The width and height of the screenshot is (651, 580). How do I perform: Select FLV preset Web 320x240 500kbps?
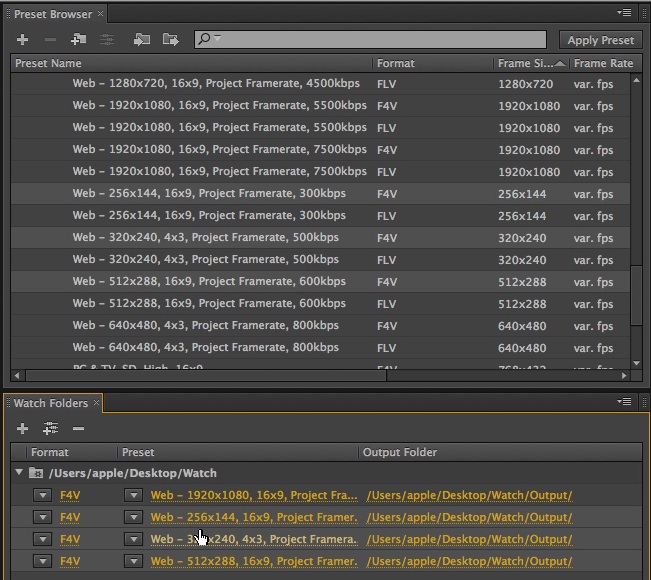pos(320,260)
